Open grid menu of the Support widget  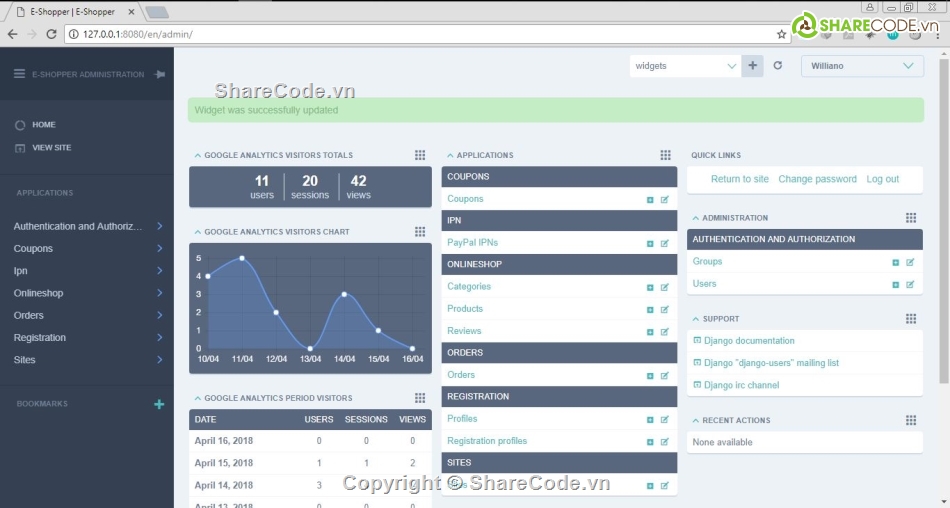911,319
